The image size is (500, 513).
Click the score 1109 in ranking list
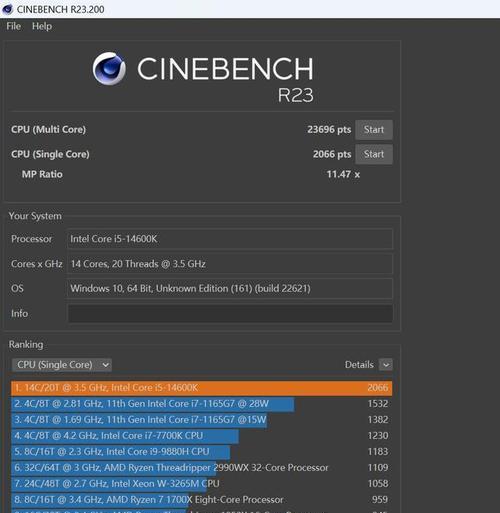pos(378,468)
